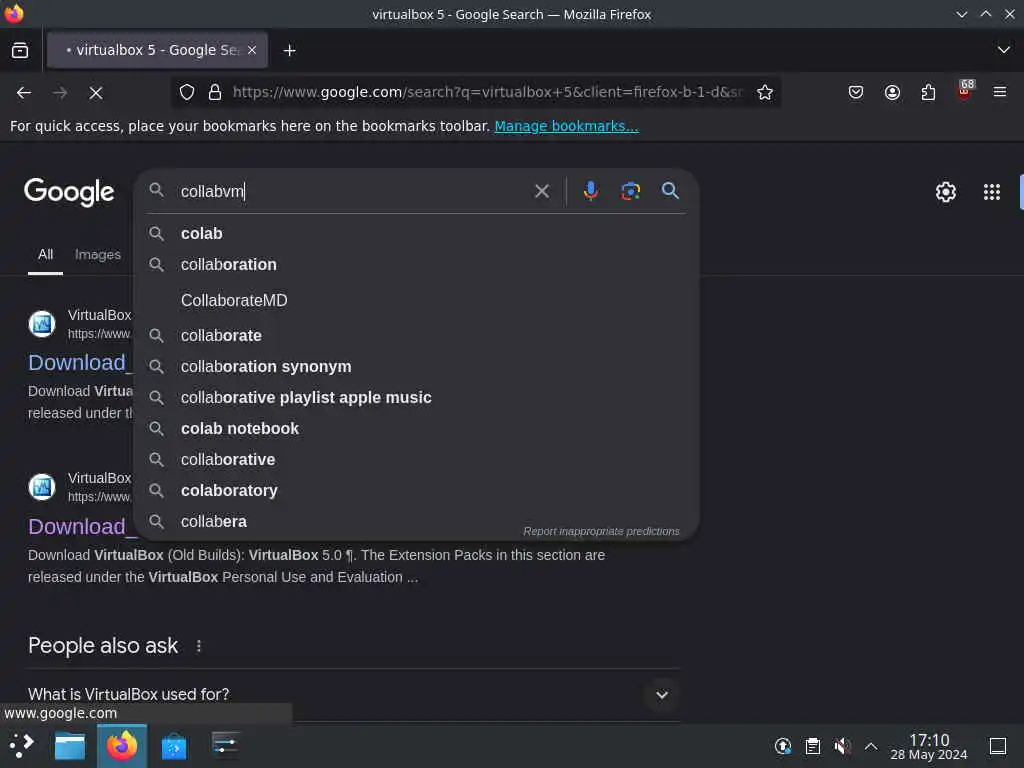
Task: Open the clock showing 17:10
Action: (929, 746)
